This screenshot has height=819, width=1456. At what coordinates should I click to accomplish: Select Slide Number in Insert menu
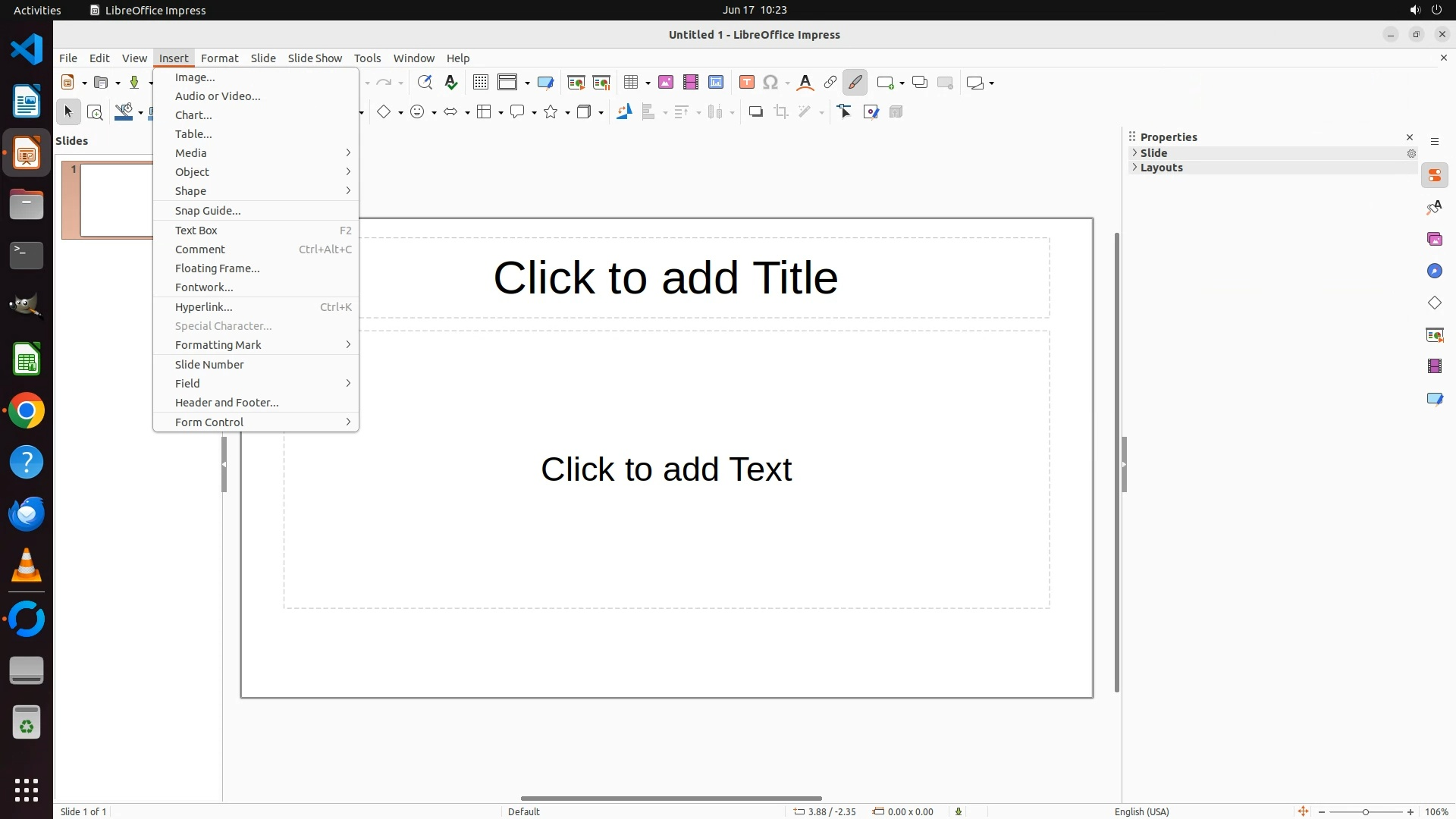coord(209,365)
